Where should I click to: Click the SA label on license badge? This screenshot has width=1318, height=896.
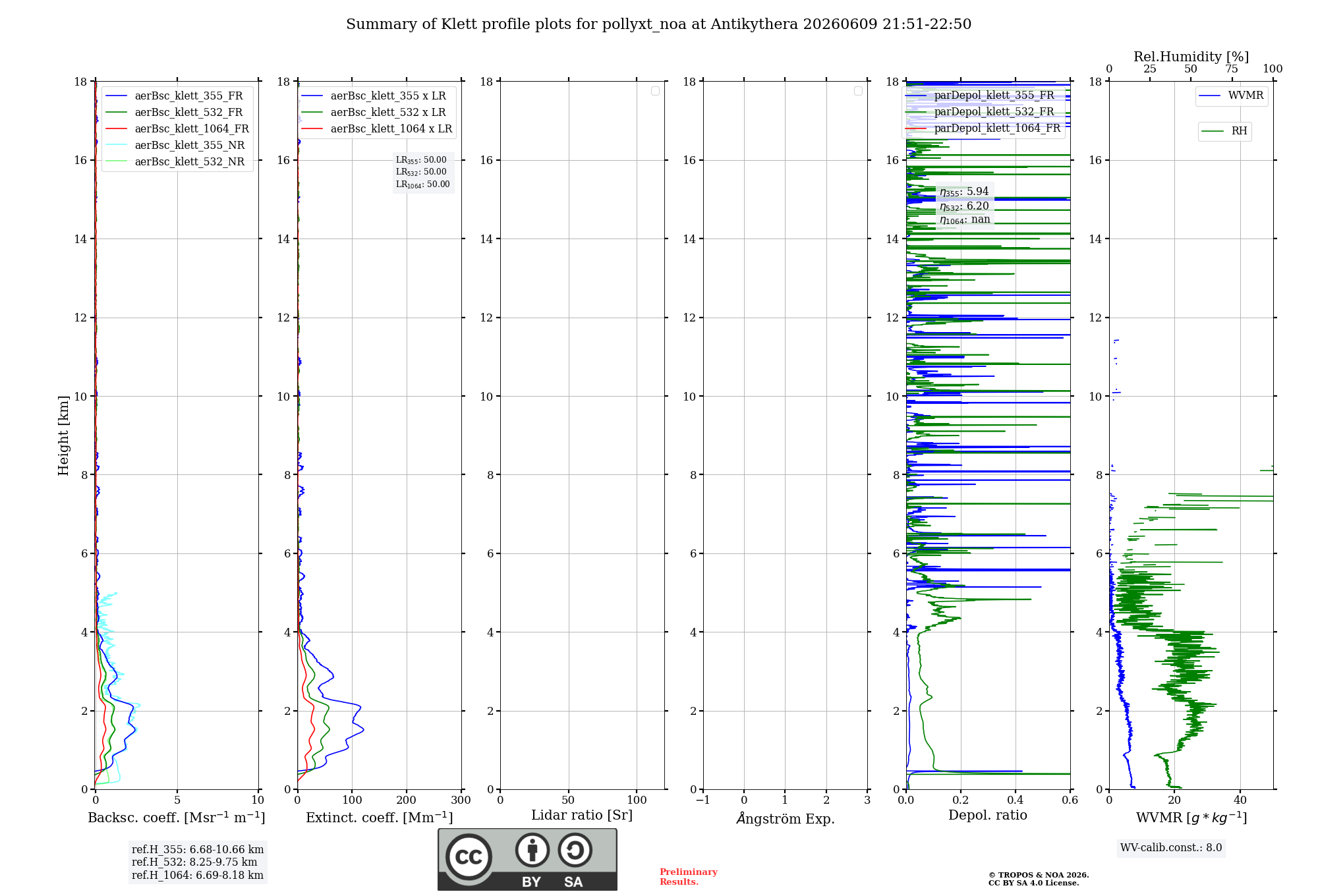[573, 882]
